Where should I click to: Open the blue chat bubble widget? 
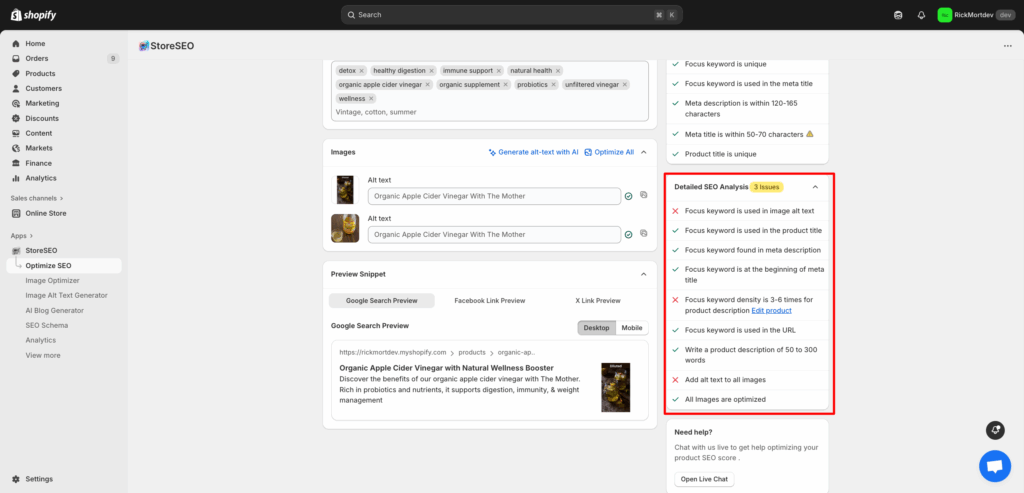(994, 465)
